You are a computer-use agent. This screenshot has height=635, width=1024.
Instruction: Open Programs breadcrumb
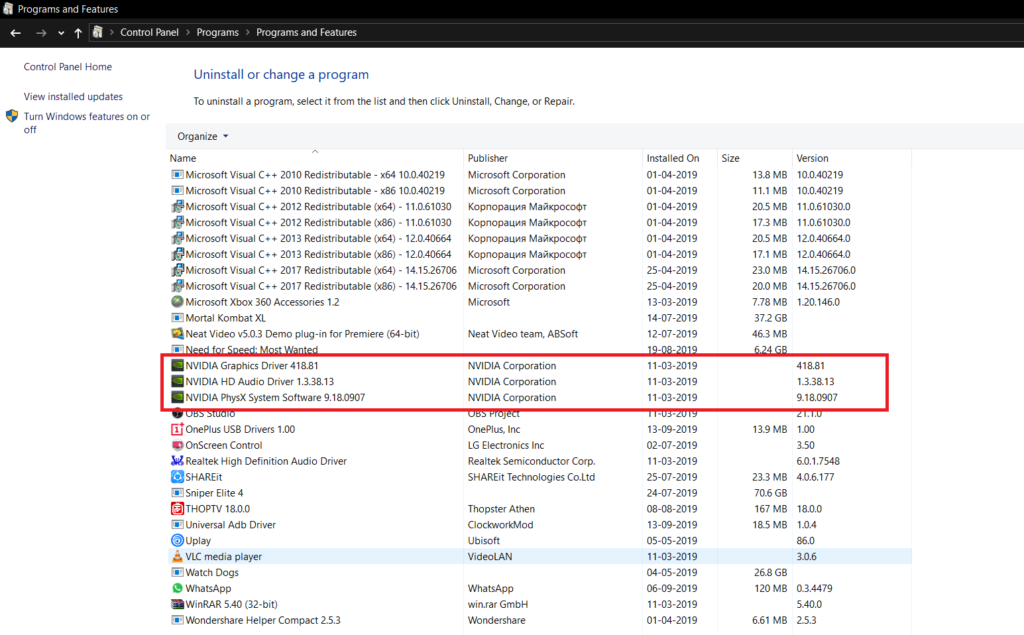217,32
